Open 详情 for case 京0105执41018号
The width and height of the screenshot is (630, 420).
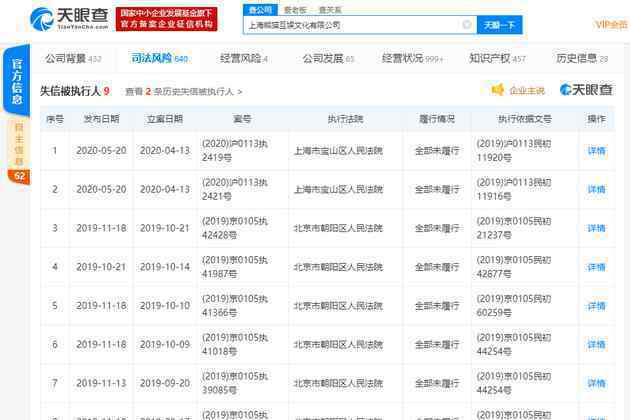(596, 344)
